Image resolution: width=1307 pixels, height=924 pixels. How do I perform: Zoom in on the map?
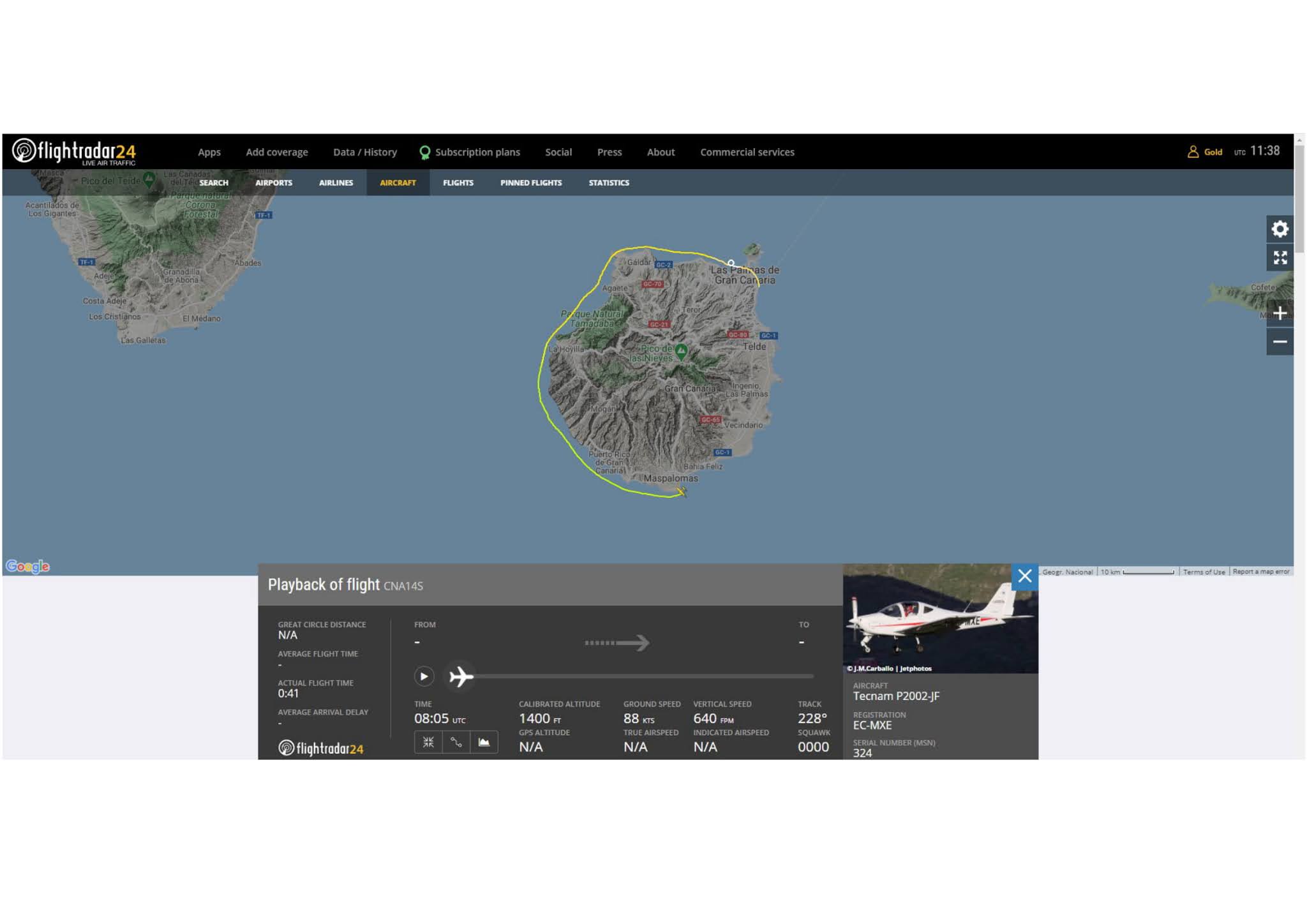[1279, 313]
